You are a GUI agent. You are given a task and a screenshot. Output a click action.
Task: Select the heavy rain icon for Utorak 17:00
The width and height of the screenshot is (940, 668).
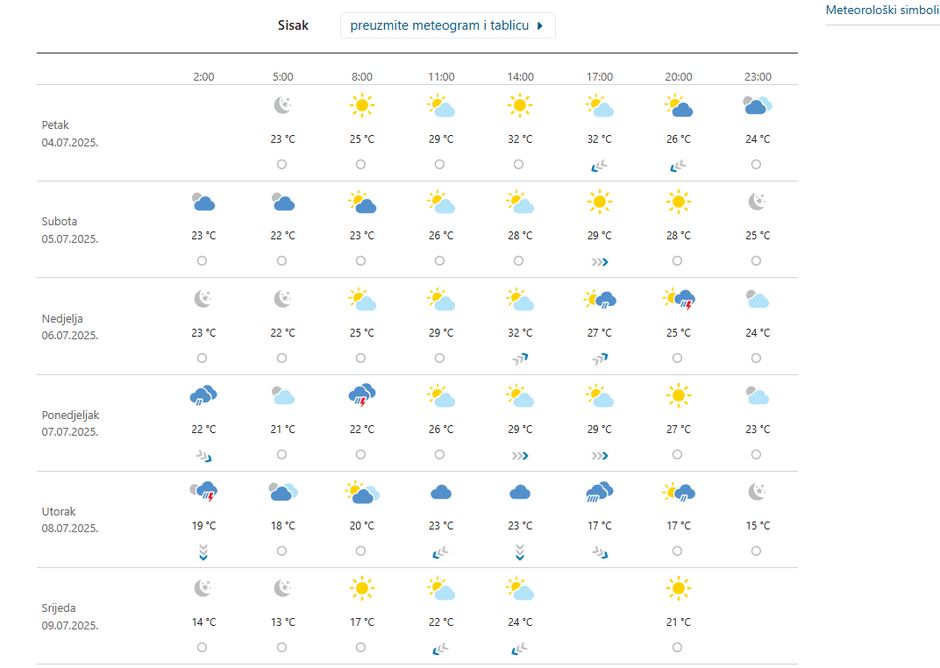599,491
